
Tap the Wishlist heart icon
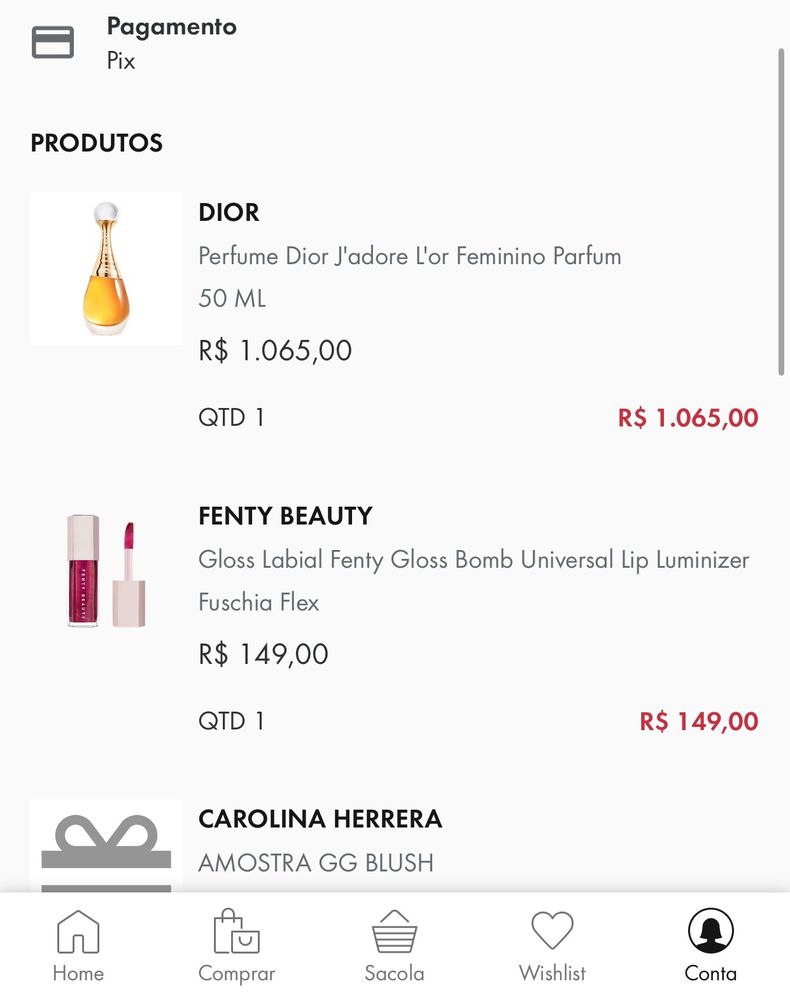coord(552,932)
